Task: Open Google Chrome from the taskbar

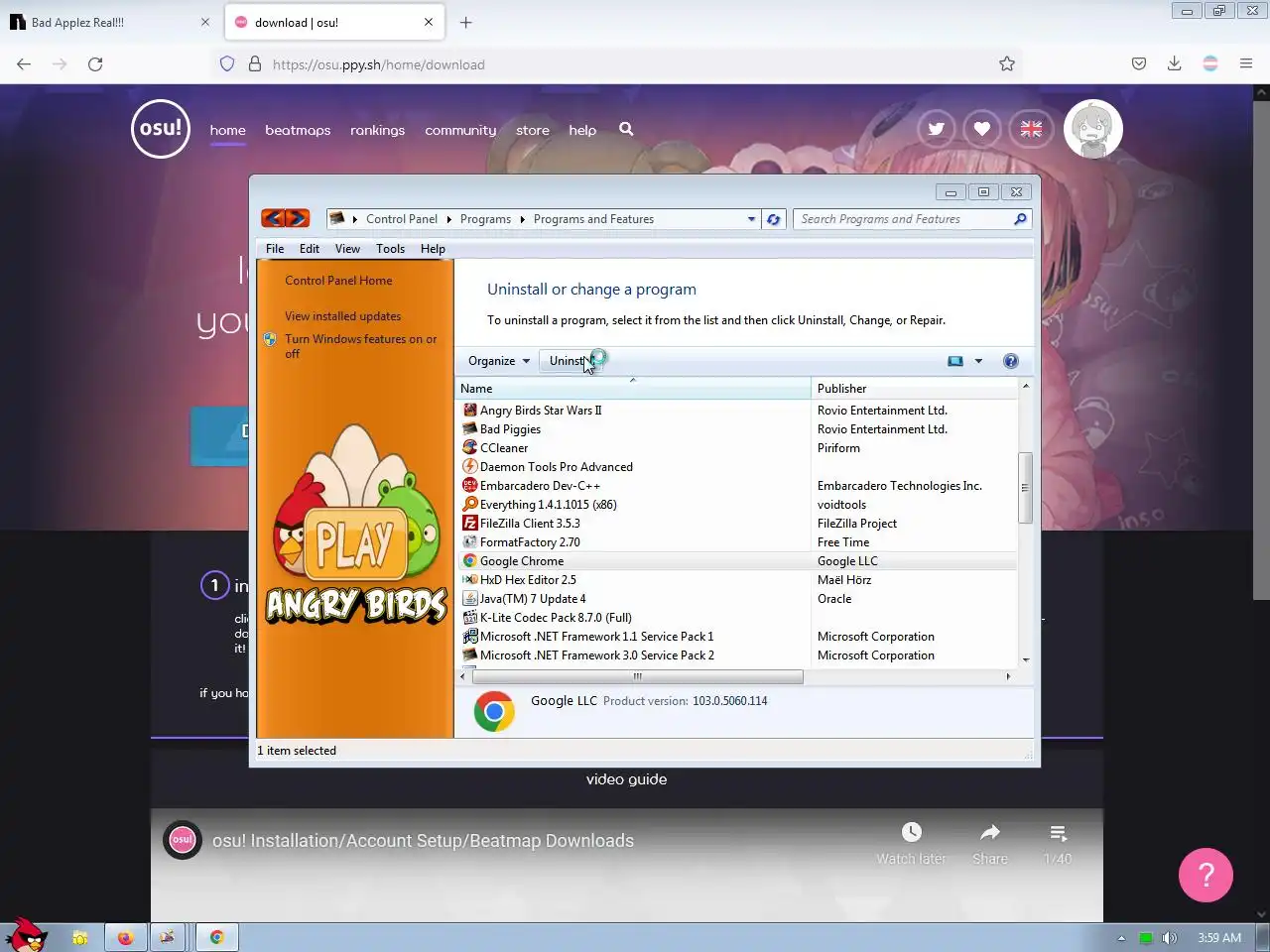Action: (216, 937)
